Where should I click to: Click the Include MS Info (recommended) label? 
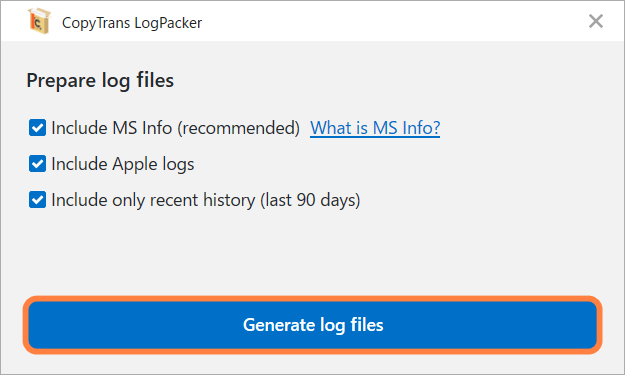(x=176, y=128)
